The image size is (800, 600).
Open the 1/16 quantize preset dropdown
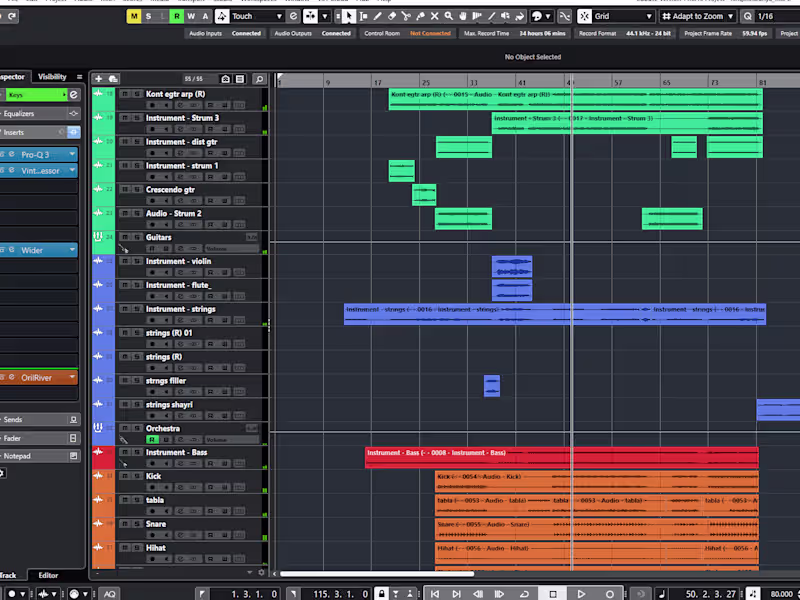pos(777,16)
